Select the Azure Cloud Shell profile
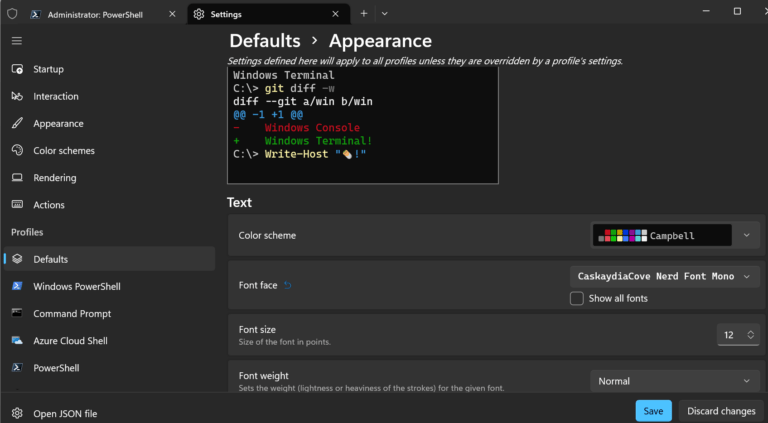Screen dimensions: 768x423 tap(109, 340)
